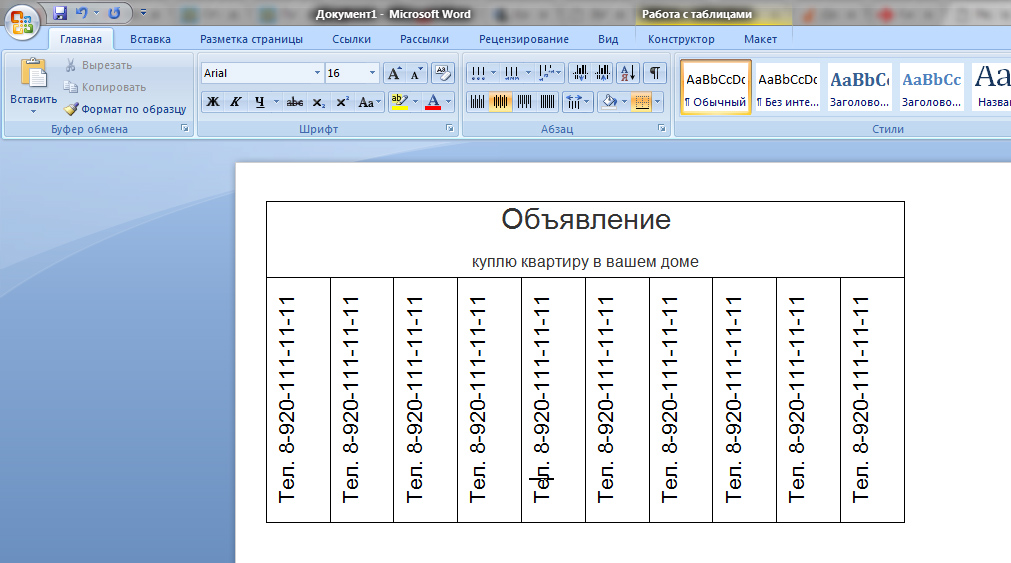Viewport: 1011px width, 563px height.
Task: Expand the line spacing dropdown
Action: [x=586, y=102]
